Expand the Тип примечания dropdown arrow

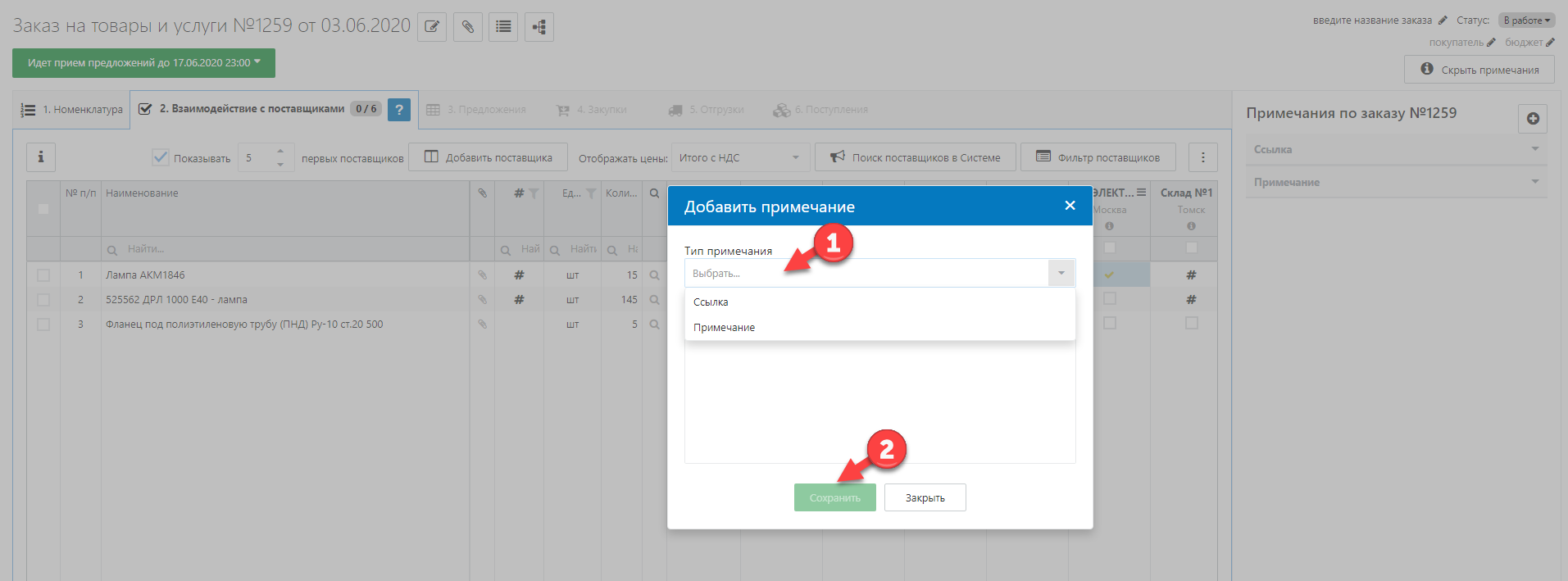1061,273
